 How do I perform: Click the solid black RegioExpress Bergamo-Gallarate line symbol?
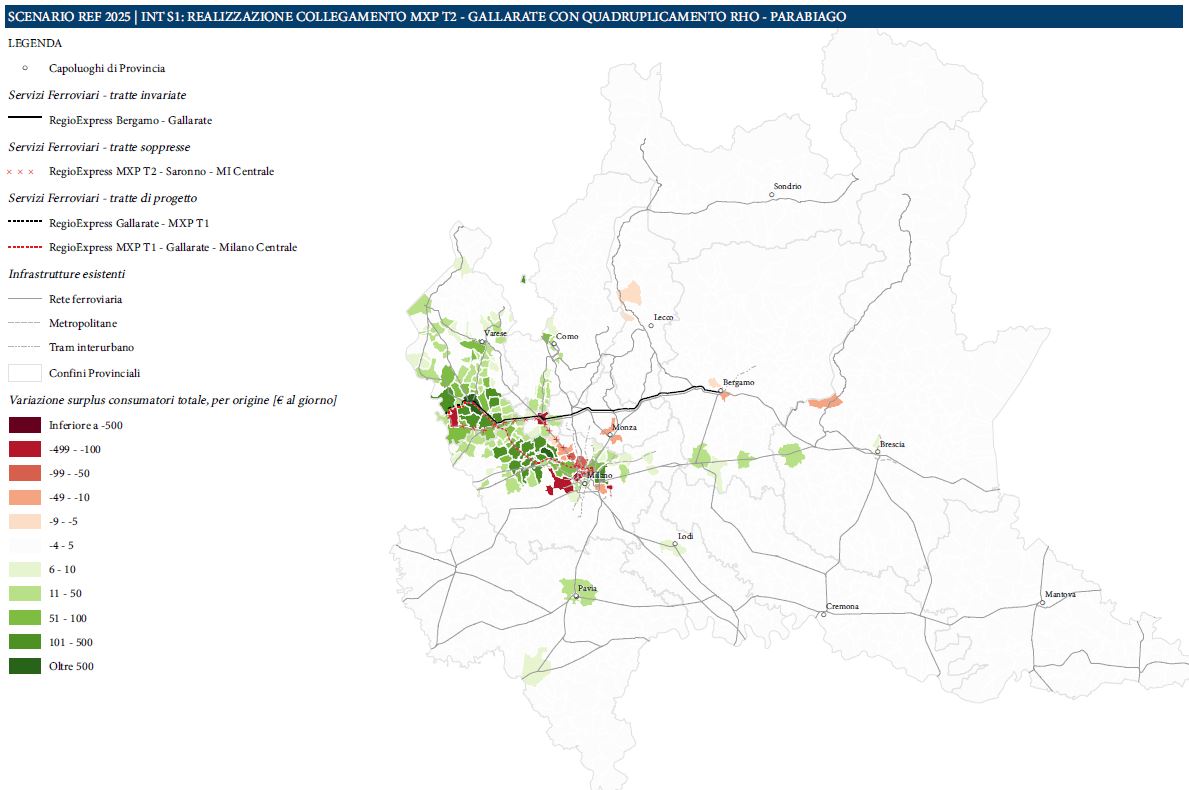[24, 118]
